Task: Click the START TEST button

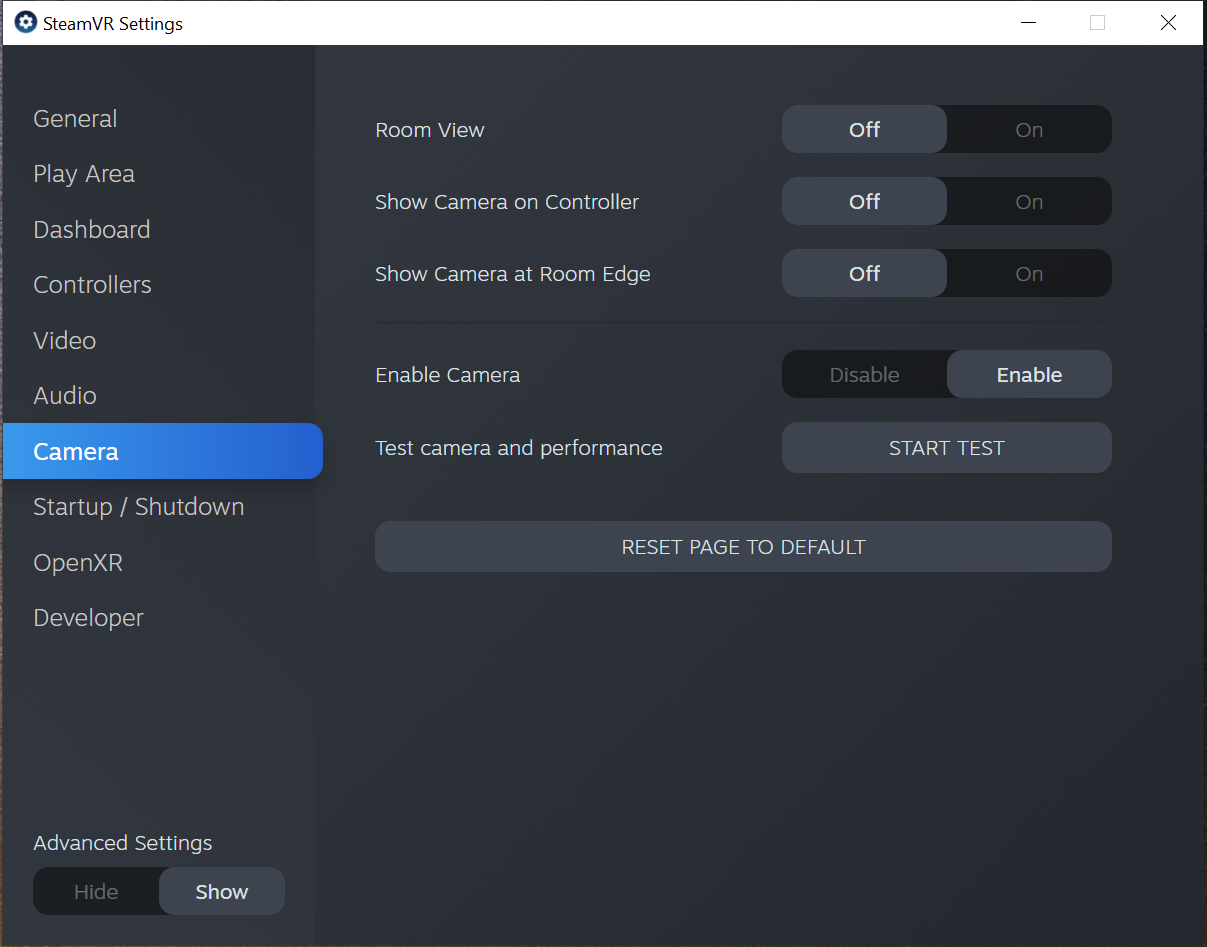Action: point(947,447)
